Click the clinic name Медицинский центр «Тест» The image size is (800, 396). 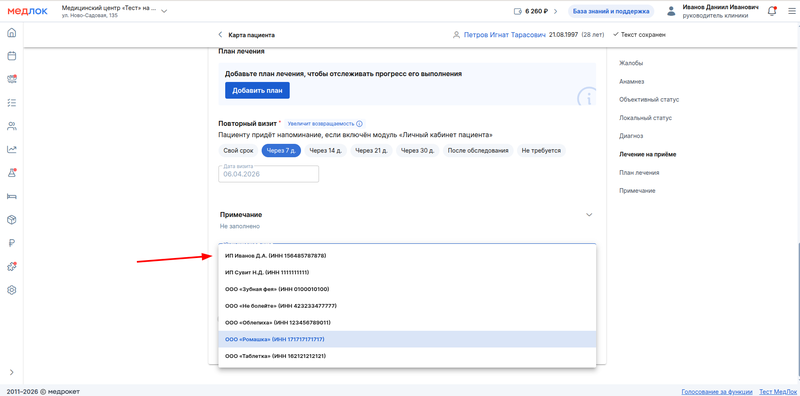pos(109,8)
